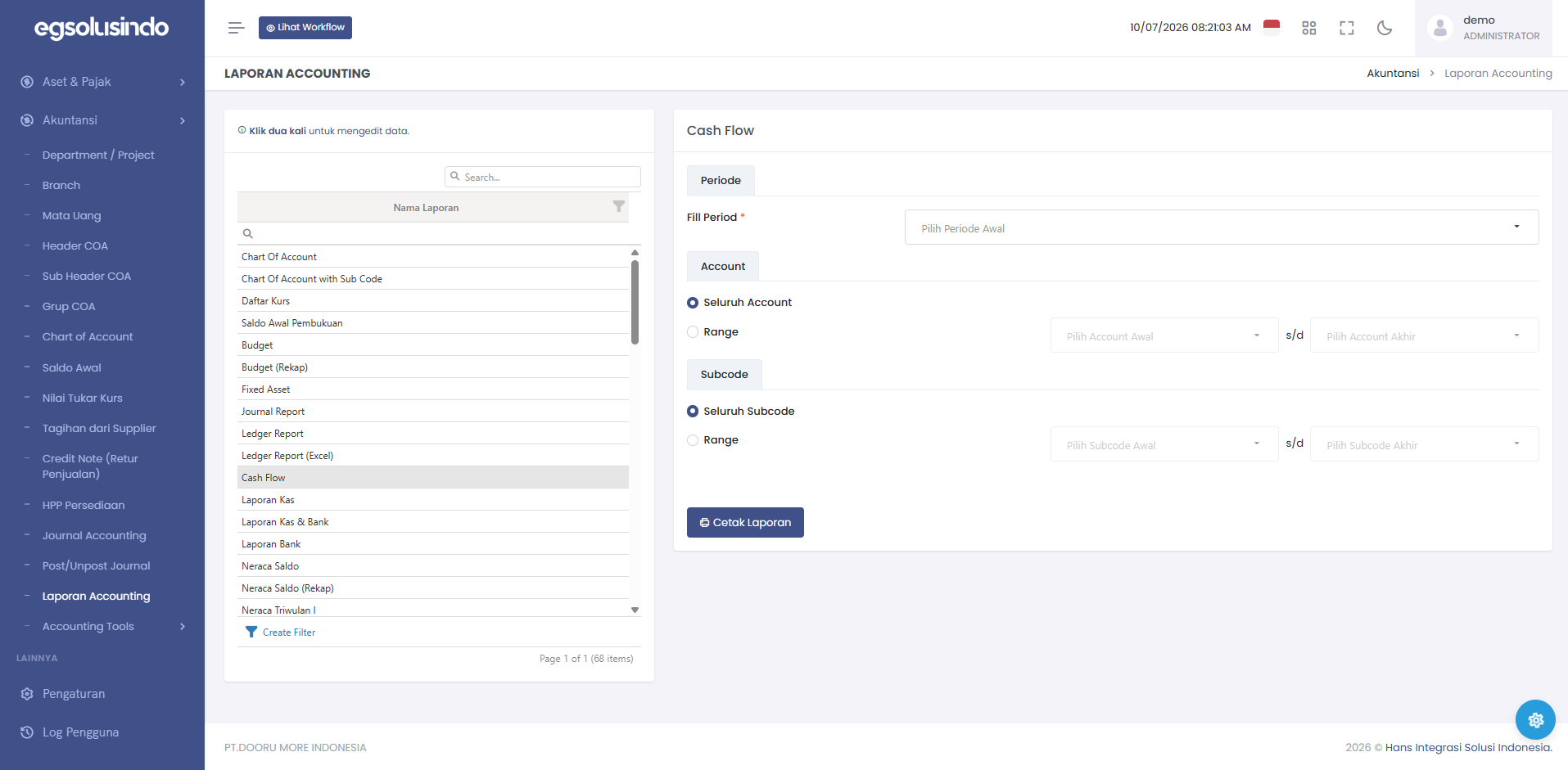Click the Lihat Workflow button
1568x770 pixels.
(x=305, y=28)
